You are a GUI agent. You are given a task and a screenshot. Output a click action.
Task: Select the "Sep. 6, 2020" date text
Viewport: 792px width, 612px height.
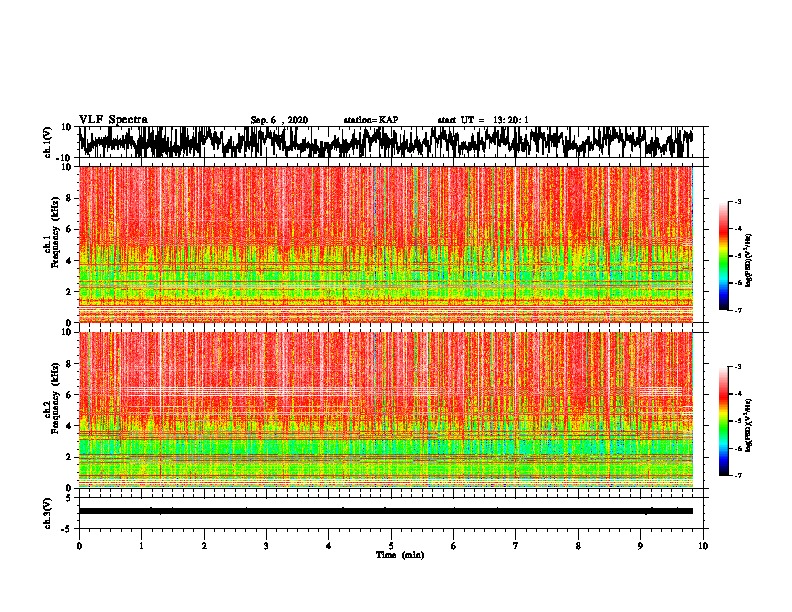pyautogui.click(x=279, y=120)
